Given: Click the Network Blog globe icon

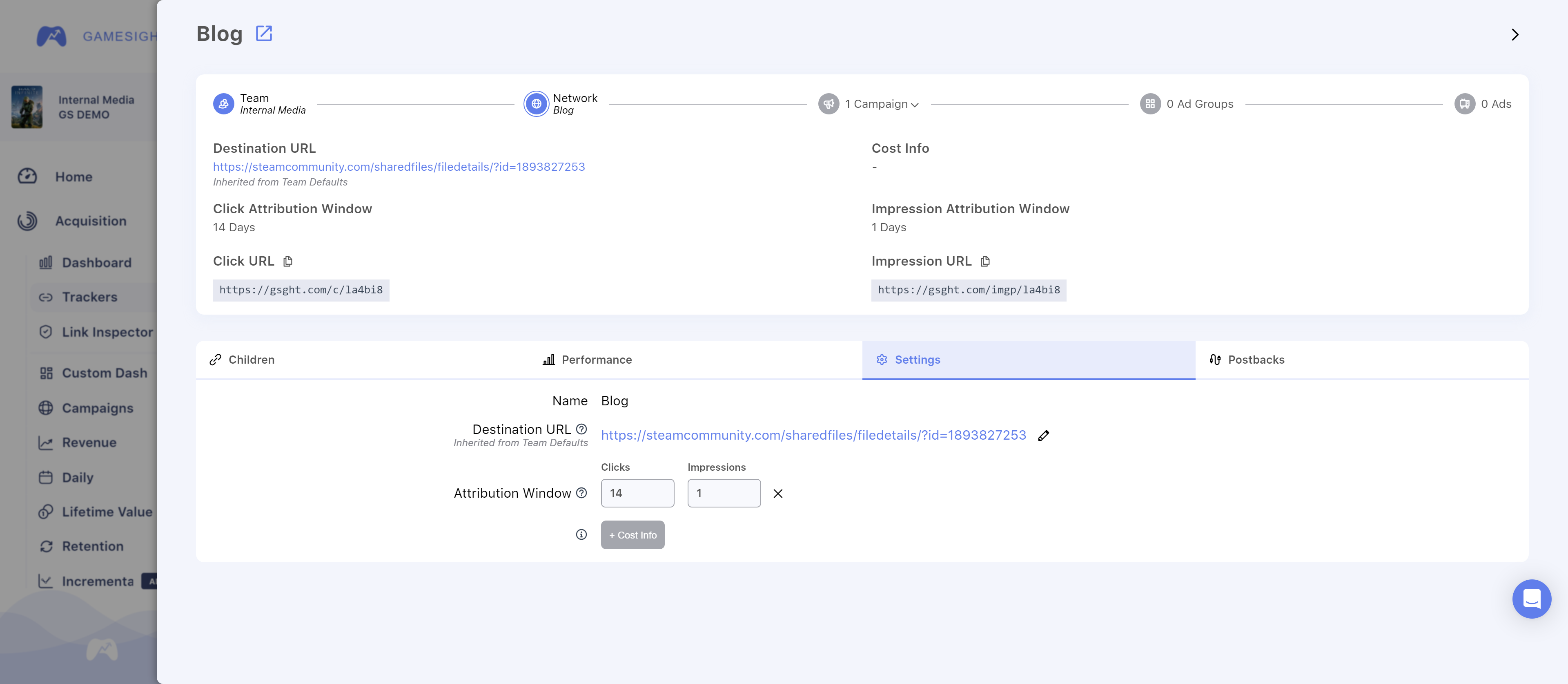Looking at the screenshot, I should [x=536, y=104].
